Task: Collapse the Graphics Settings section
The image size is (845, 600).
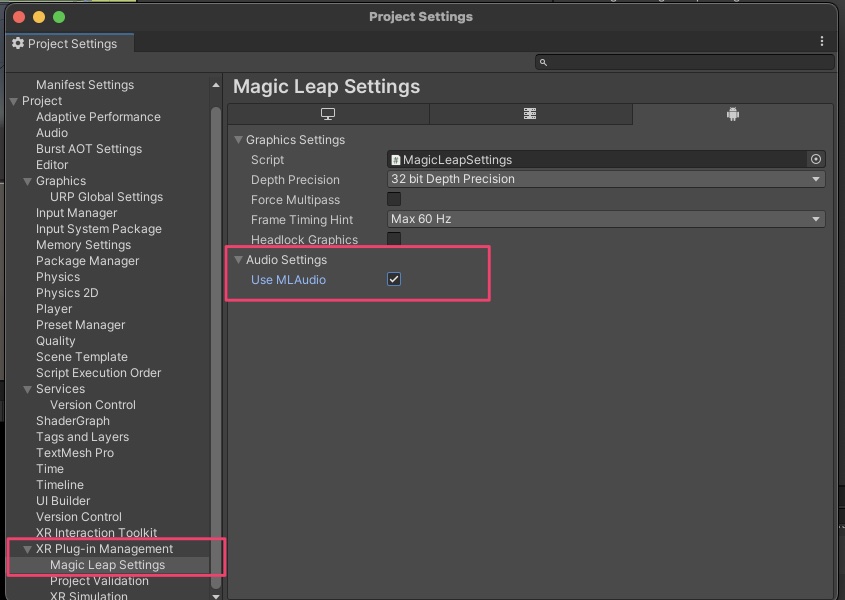Action: tap(238, 140)
